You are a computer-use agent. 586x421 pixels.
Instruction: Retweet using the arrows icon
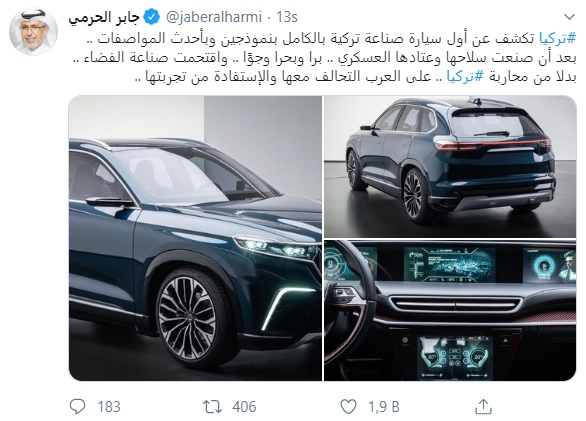pyautogui.click(x=212, y=406)
